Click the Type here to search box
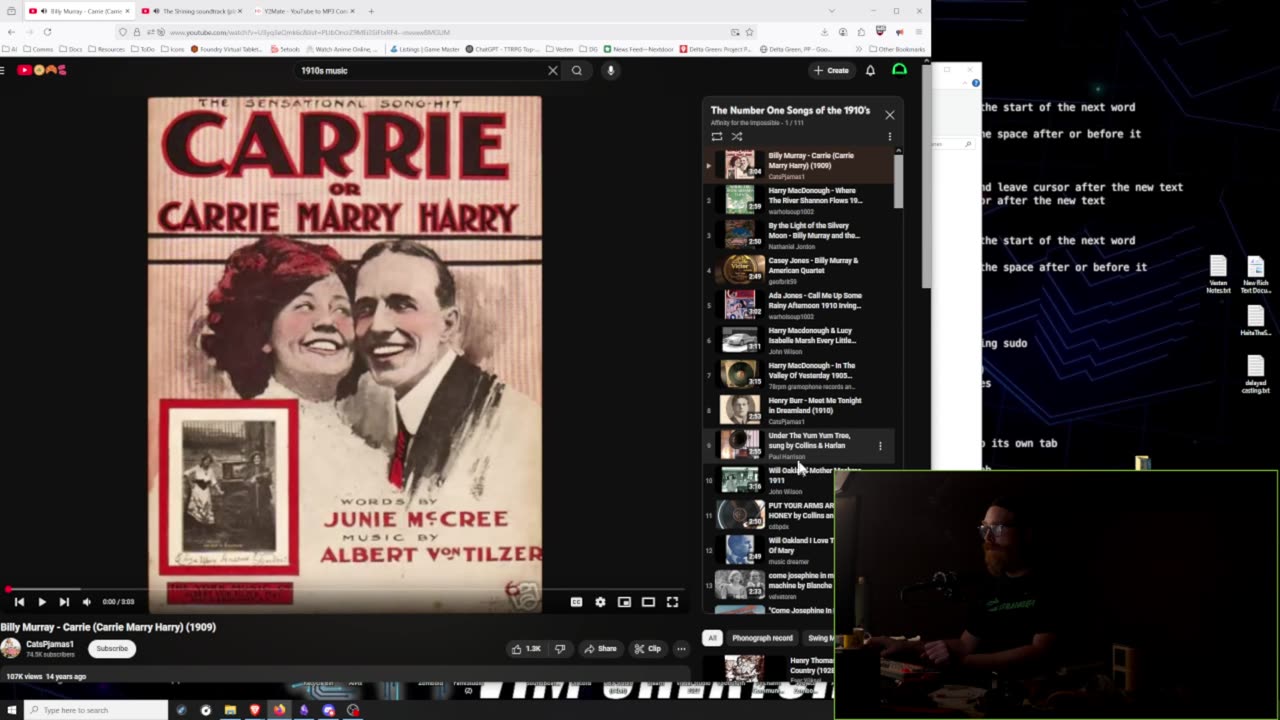The height and width of the screenshot is (720, 1280). pyautogui.click(x=97, y=710)
